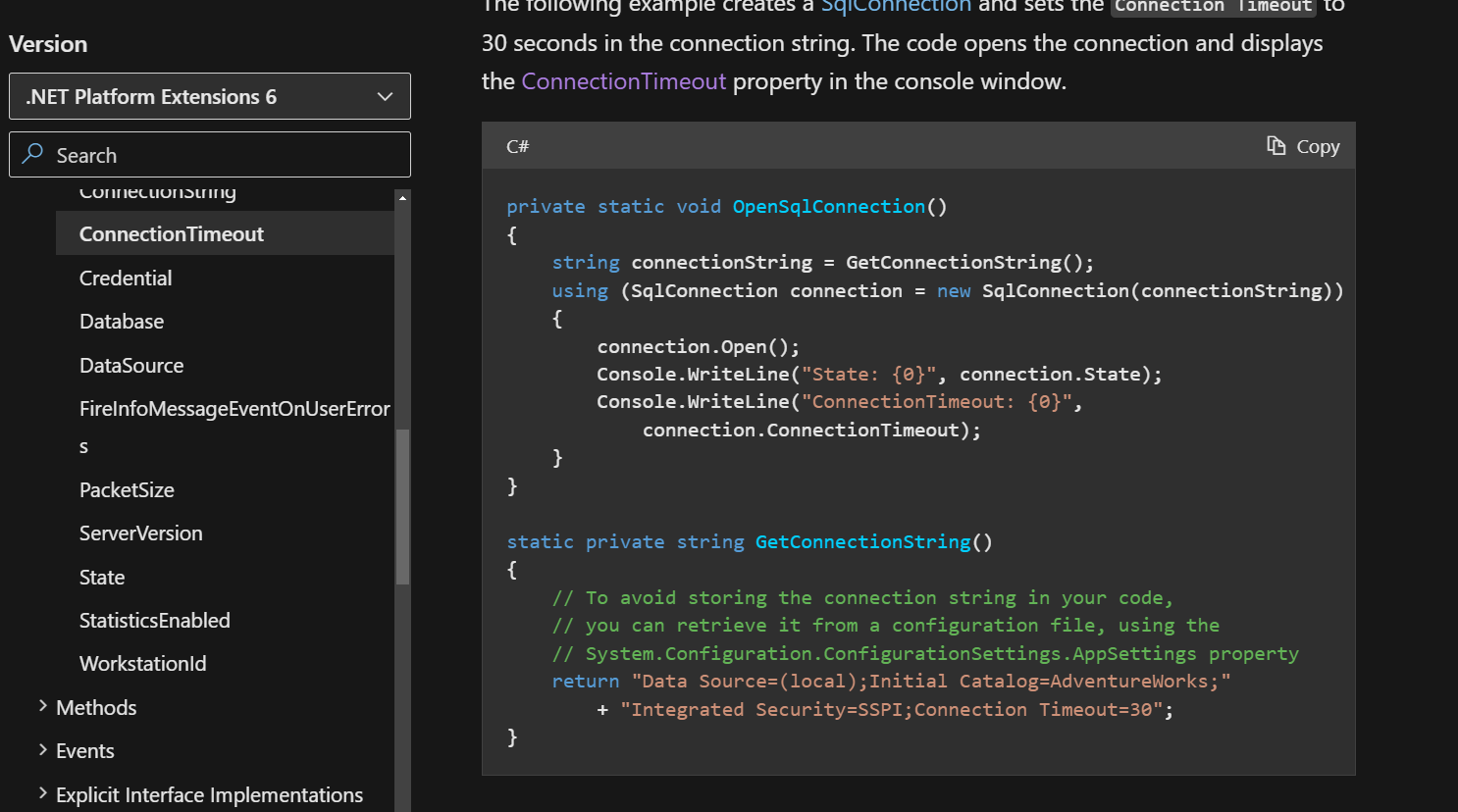Screen dimensions: 1458x812
Task: Expand Explicit Interface Implementations node
Action: tap(42, 793)
